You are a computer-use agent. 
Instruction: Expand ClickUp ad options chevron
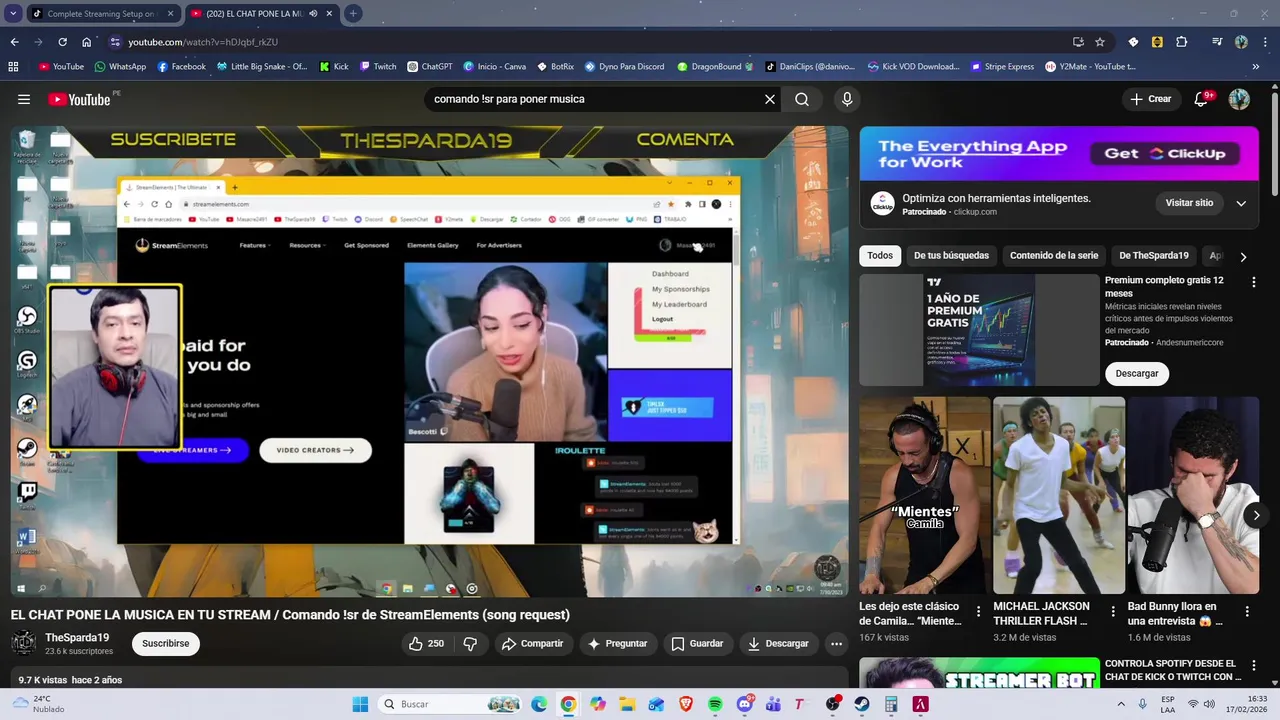click(x=1241, y=203)
